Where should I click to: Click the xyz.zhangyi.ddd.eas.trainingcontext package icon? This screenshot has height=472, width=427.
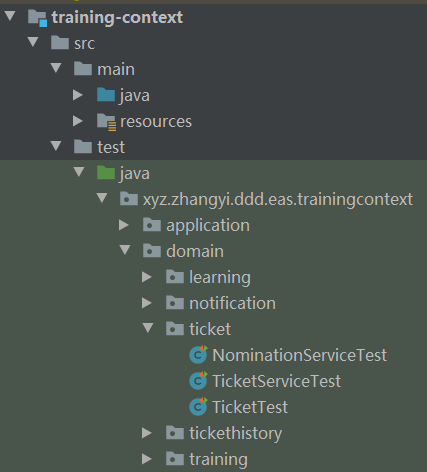129,199
